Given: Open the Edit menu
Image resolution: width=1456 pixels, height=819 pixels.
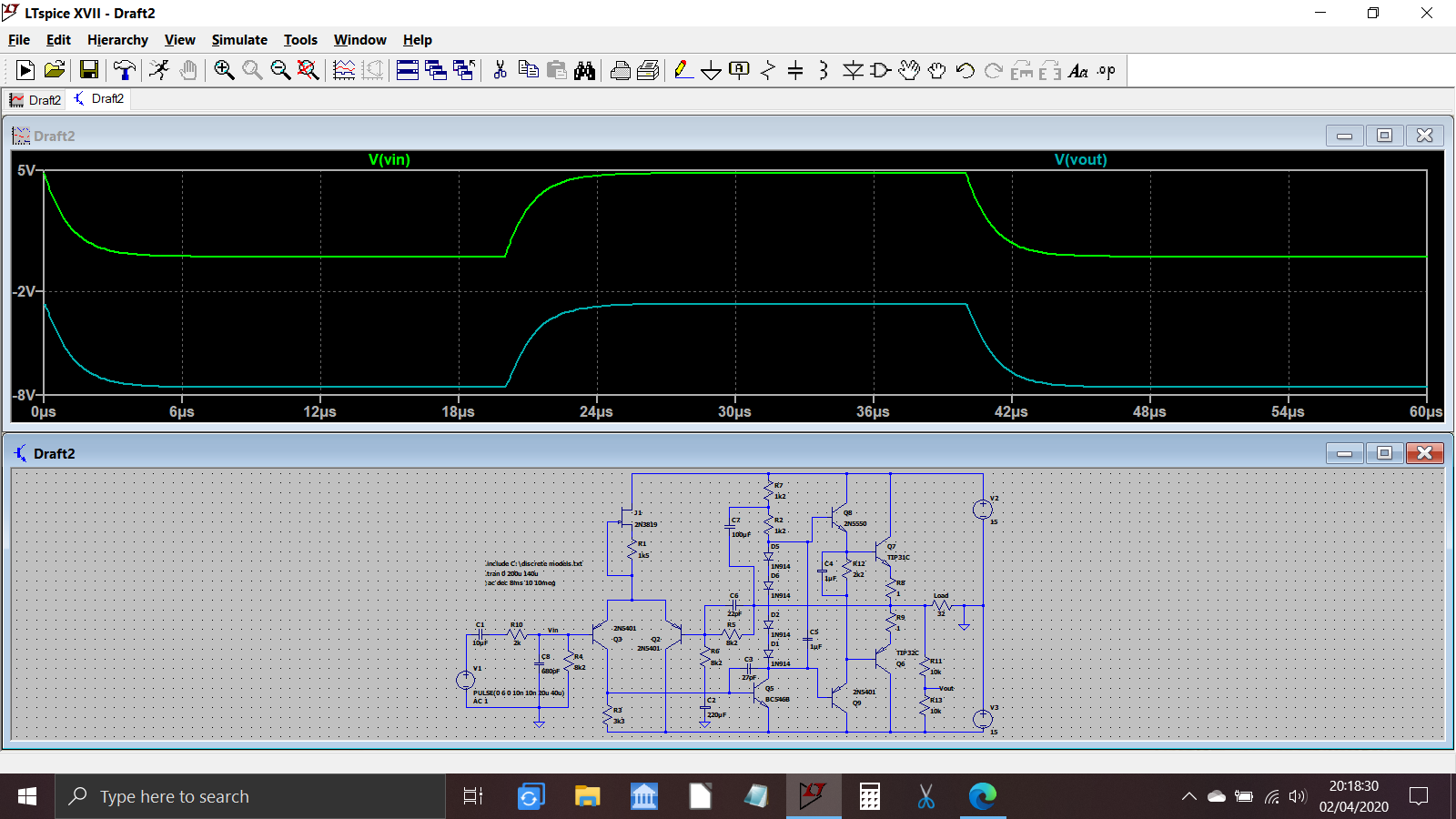Looking at the screenshot, I should 58,40.
